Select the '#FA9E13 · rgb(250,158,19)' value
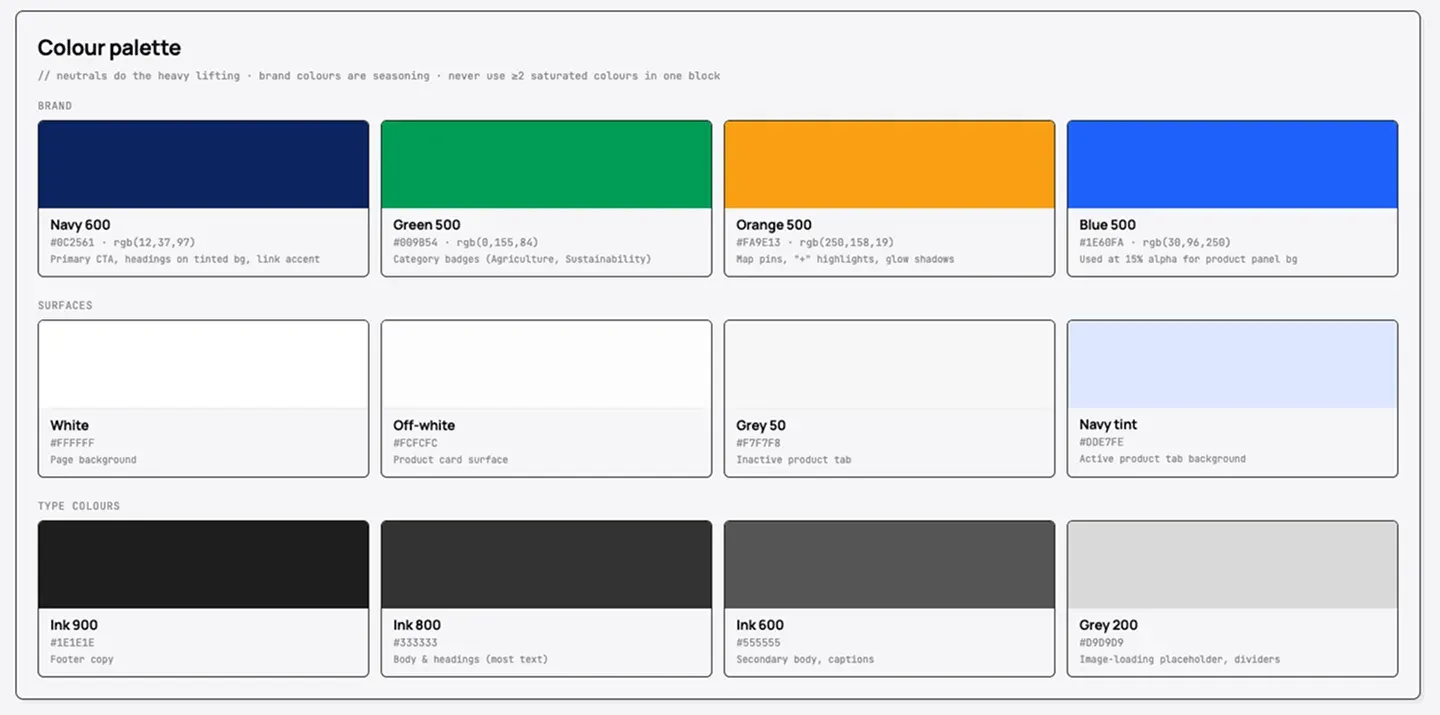This screenshot has width=1440, height=715. [x=815, y=242]
